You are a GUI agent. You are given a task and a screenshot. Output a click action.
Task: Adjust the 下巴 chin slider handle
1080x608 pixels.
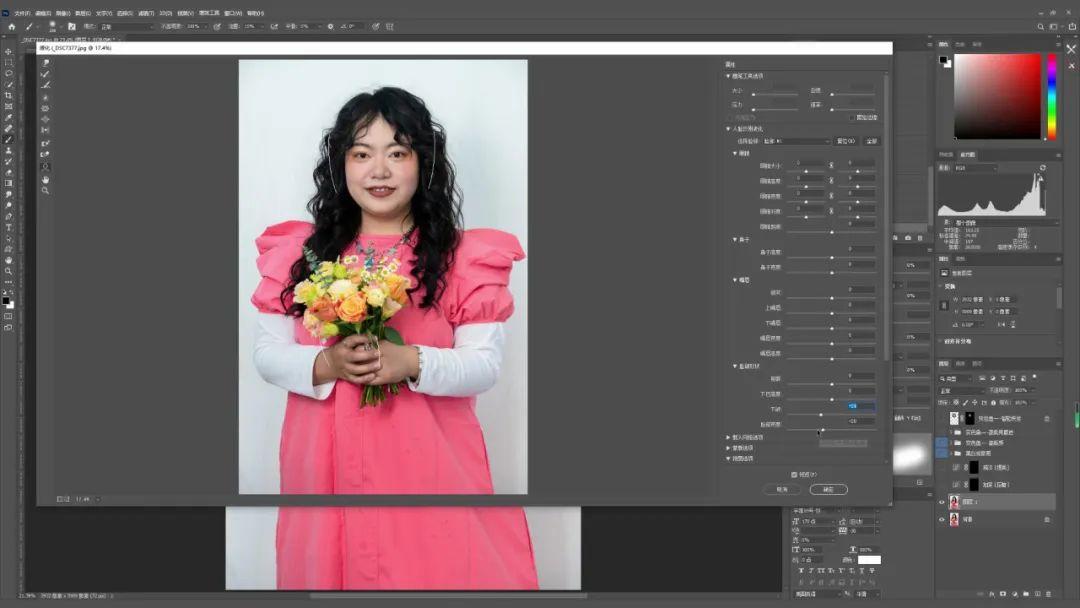821,414
